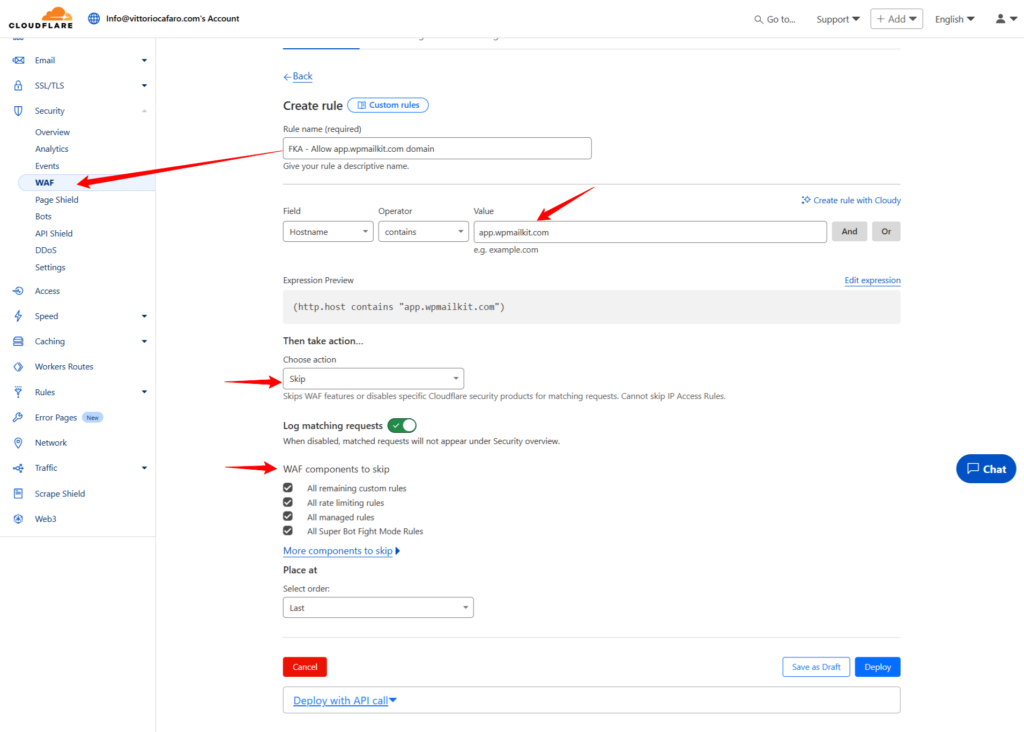Screen dimensions: 1024x732
Task: Click the Email envelope icon in sidebar
Action: (x=18, y=60)
